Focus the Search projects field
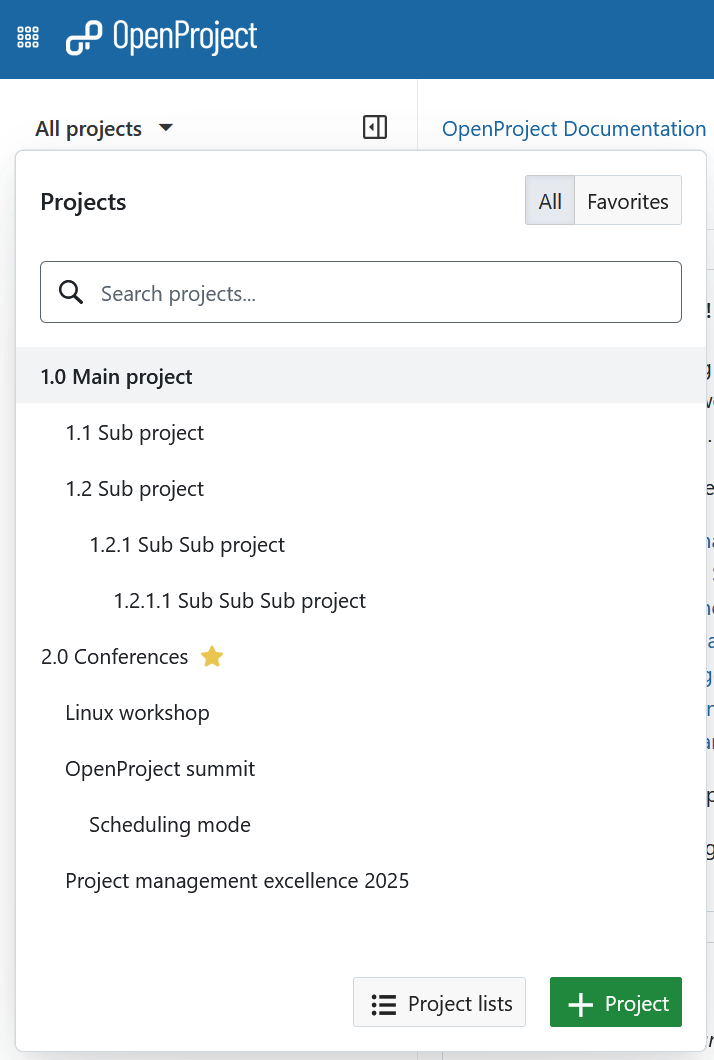 (380, 293)
